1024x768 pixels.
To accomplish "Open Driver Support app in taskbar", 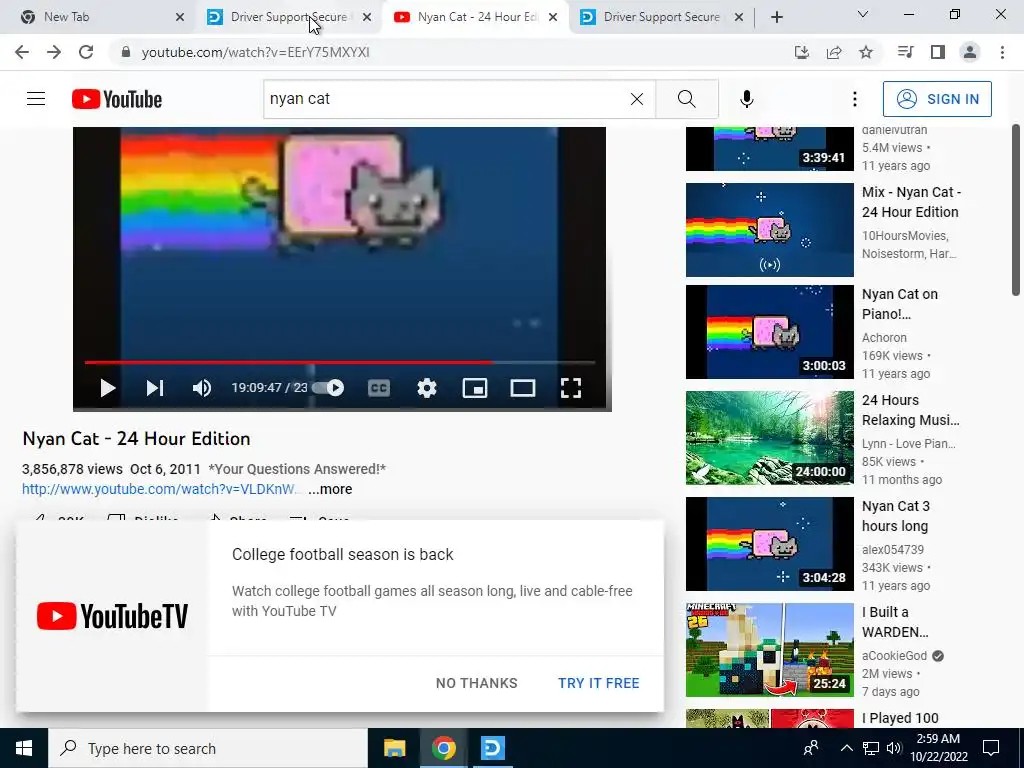I will tap(492, 748).
